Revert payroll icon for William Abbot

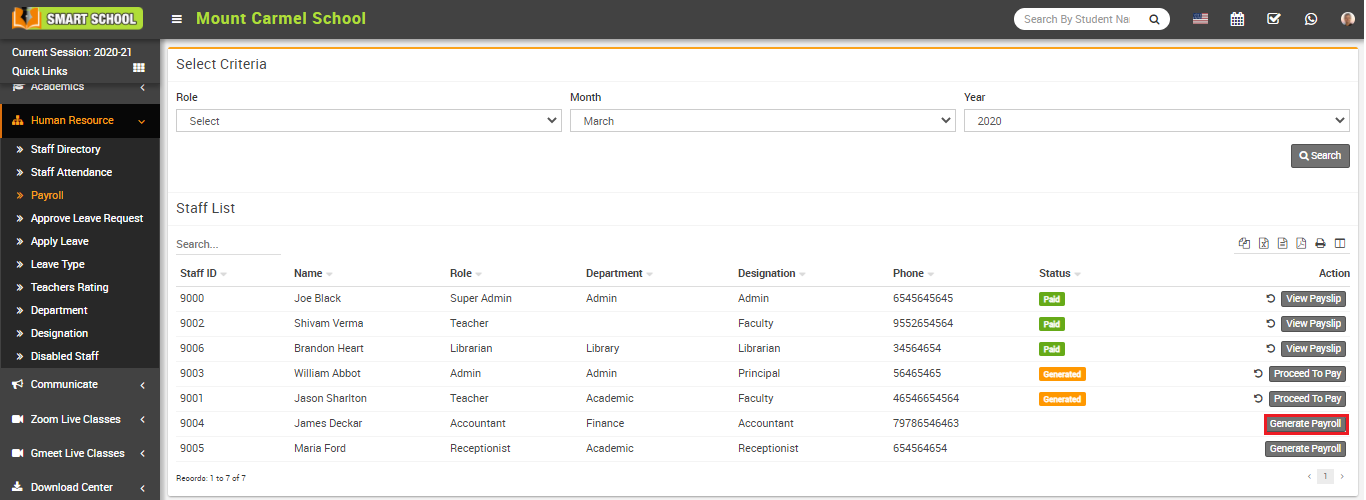(x=1258, y=373)
